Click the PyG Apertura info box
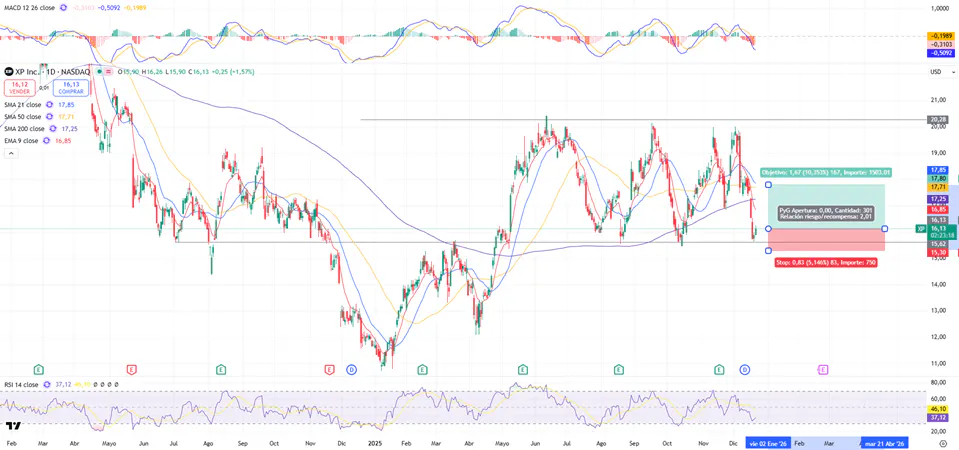This screenshot has width=959, height=450. (826, 213)
